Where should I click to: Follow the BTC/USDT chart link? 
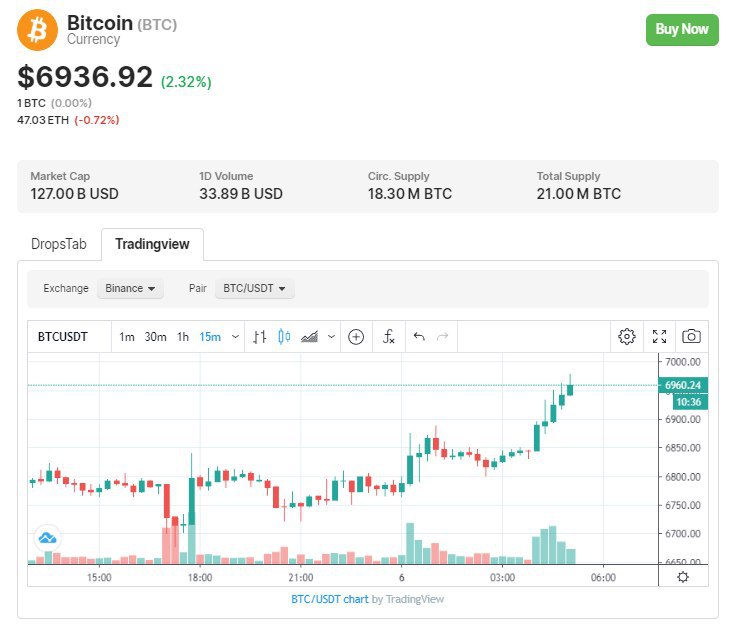(x=330, y=599)
